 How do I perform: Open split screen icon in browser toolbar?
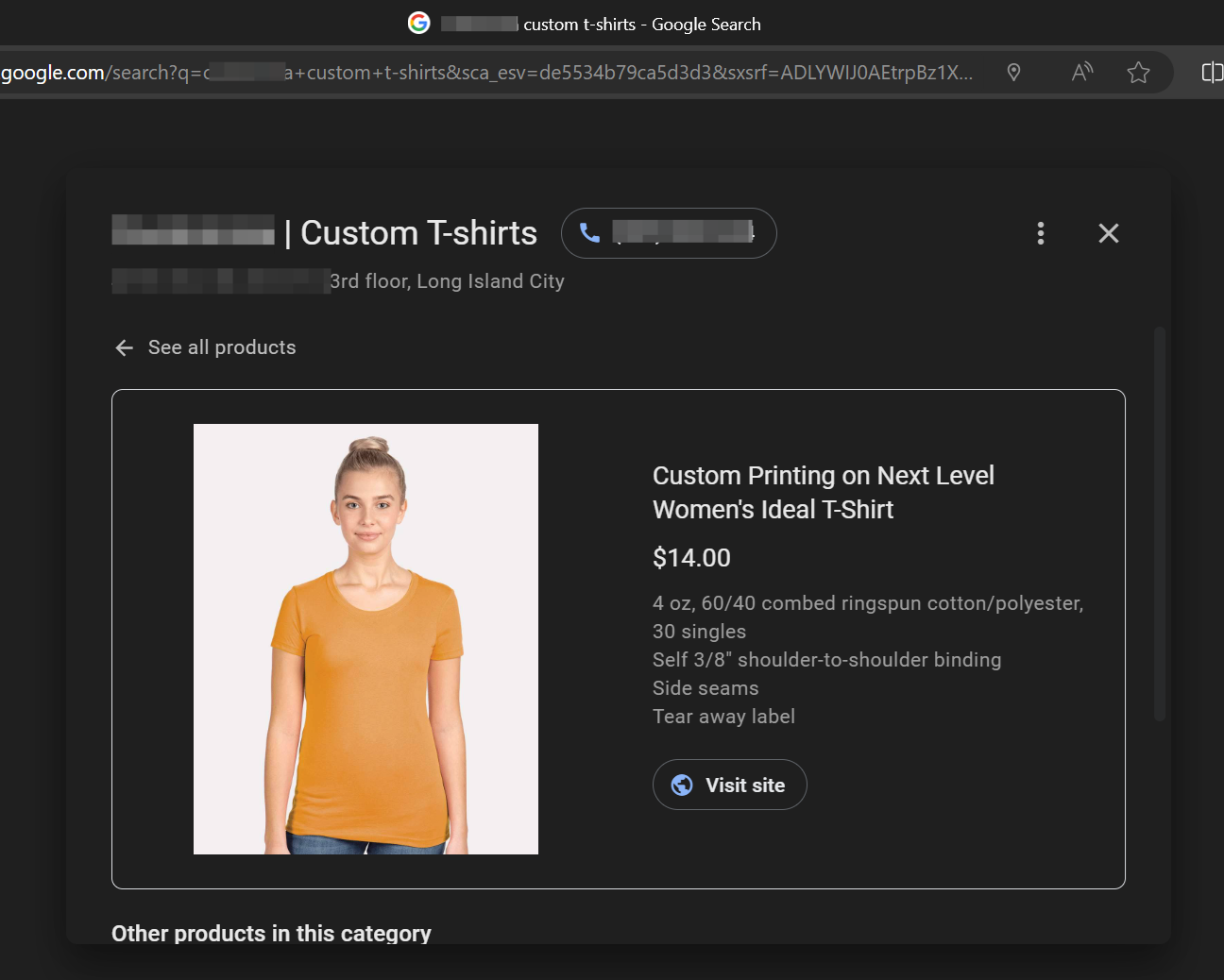(x=1213, y=72)
